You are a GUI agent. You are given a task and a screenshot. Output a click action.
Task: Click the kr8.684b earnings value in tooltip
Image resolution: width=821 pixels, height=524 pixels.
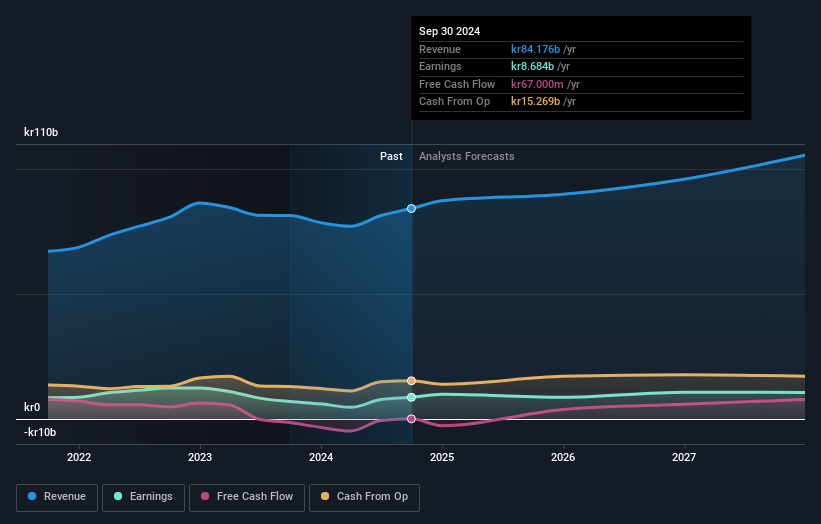point(532,66)
